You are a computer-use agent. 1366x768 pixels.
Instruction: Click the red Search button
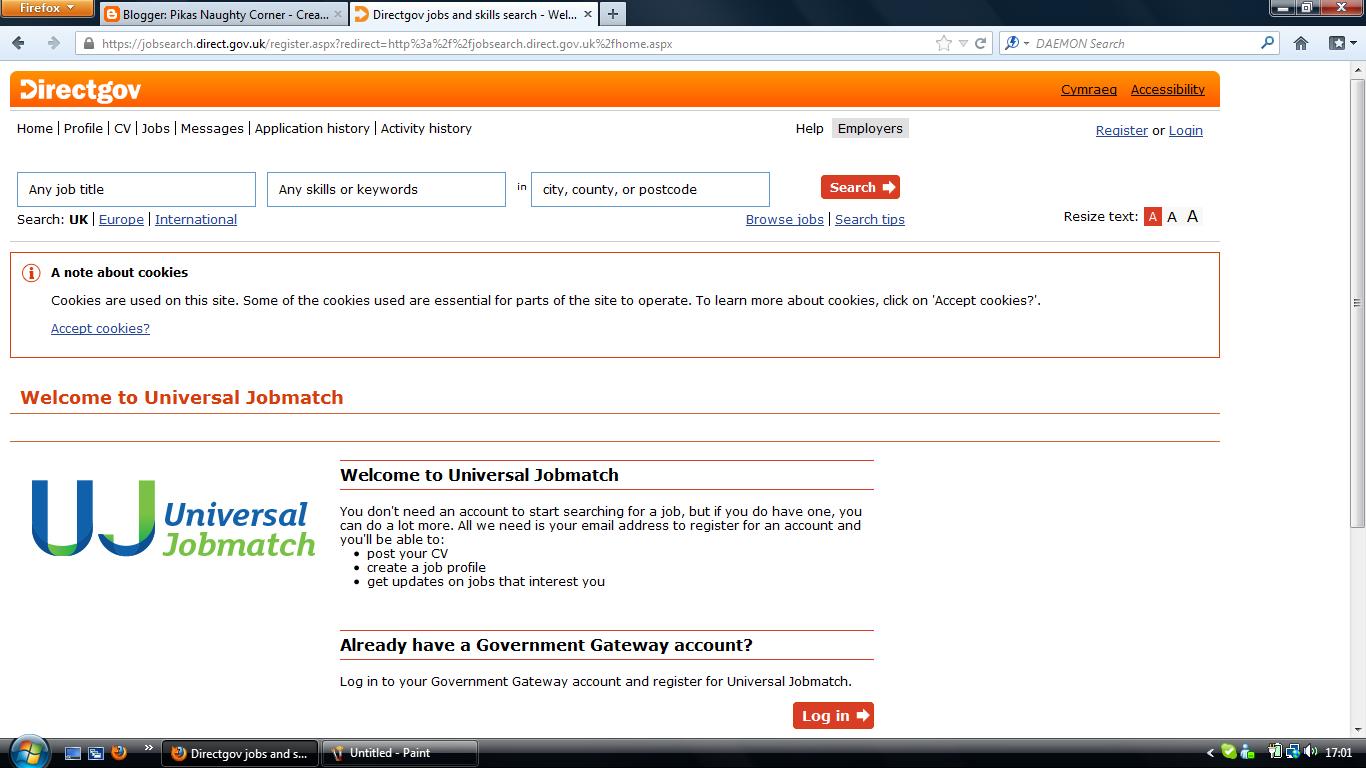pos(860,187)
